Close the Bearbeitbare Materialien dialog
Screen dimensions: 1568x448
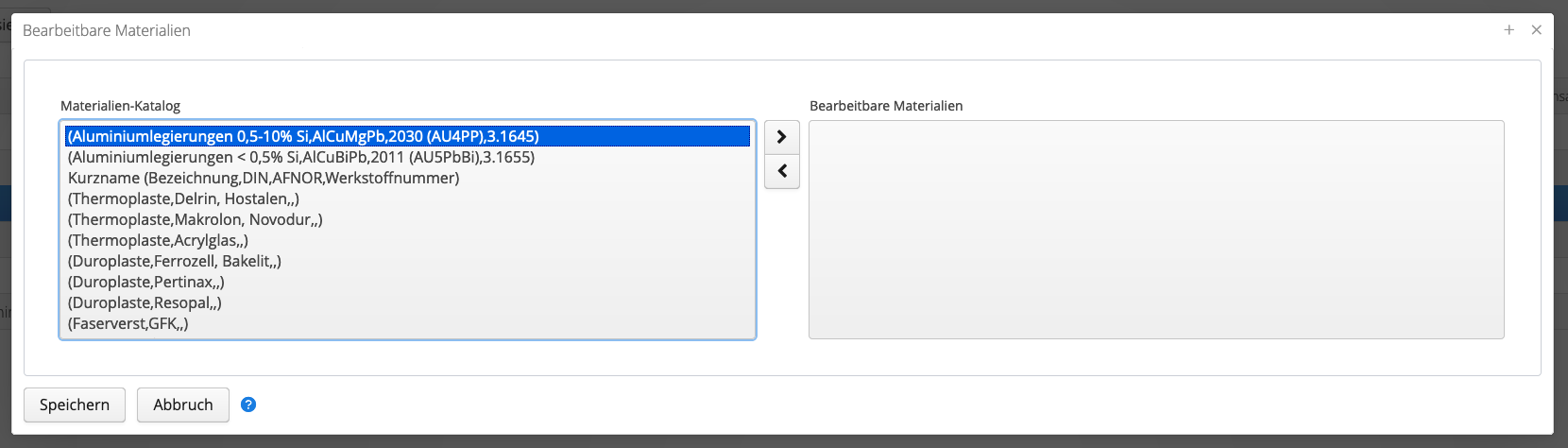pyautogui.click(x=1536, y=30)
